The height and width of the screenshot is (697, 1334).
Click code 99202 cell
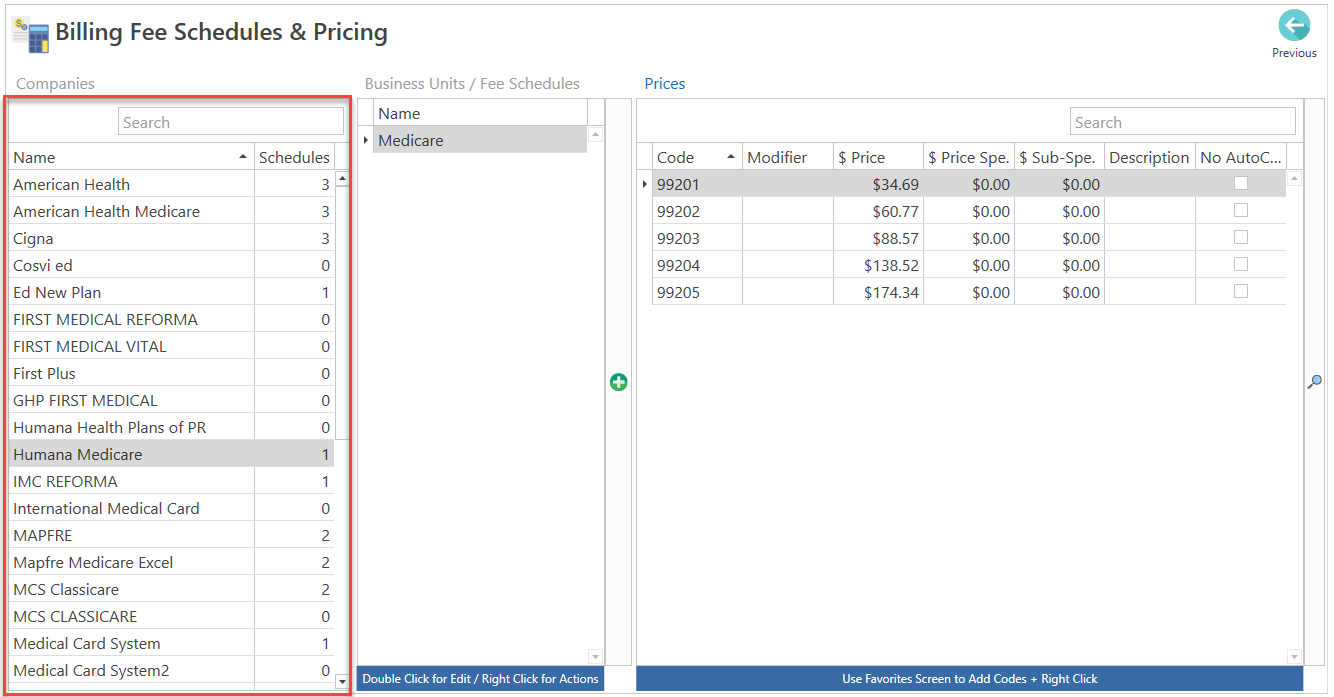[697, 211]
